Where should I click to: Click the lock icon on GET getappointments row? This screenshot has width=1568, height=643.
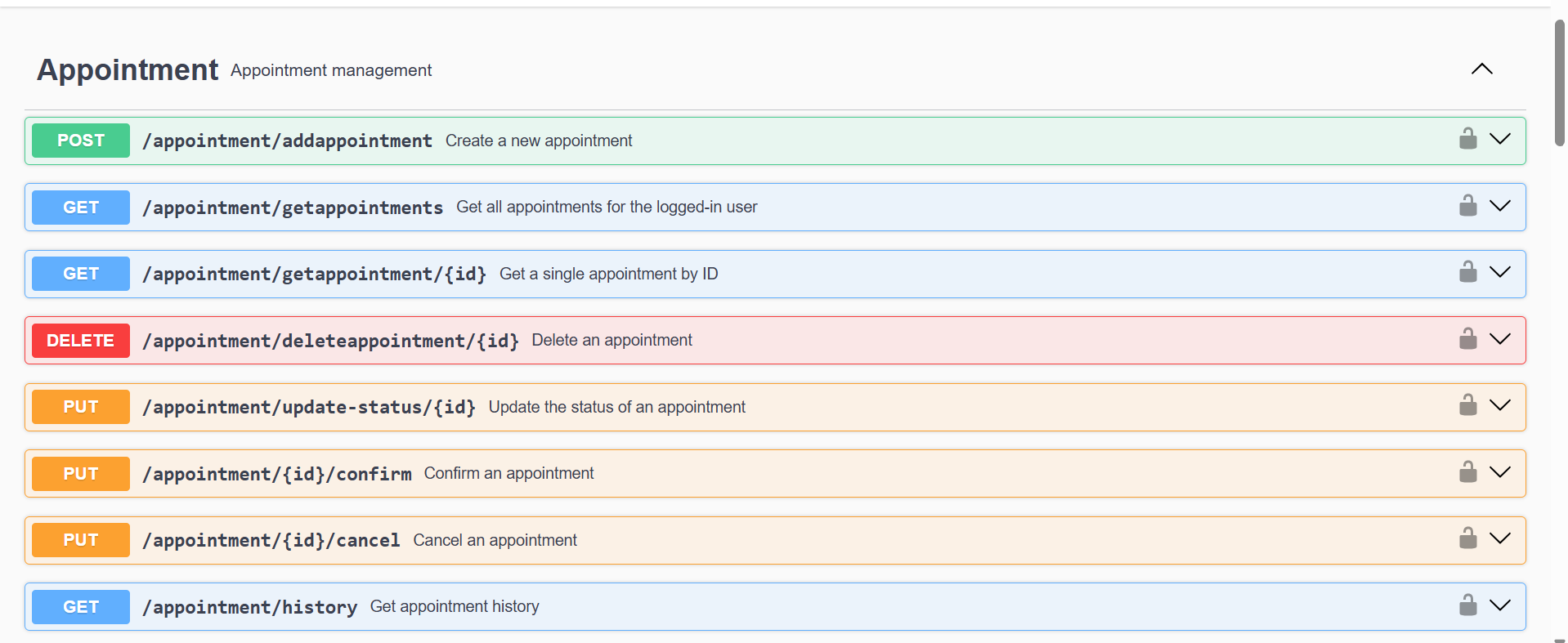click(1467, 207)
